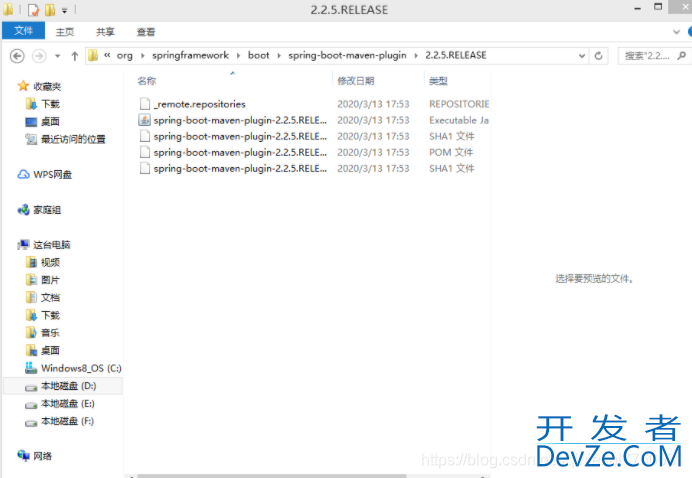Viewport: 692px width, 478px height.
Task: Open WPS网盘 in sidebar
Action: [x=53, y=174]
